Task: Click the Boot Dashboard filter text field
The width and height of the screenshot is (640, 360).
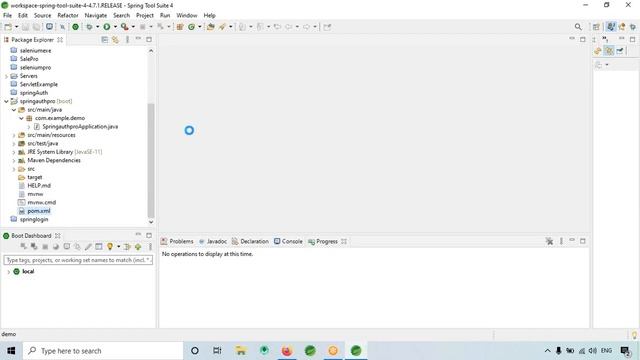Action: click(x=78, y=260)
